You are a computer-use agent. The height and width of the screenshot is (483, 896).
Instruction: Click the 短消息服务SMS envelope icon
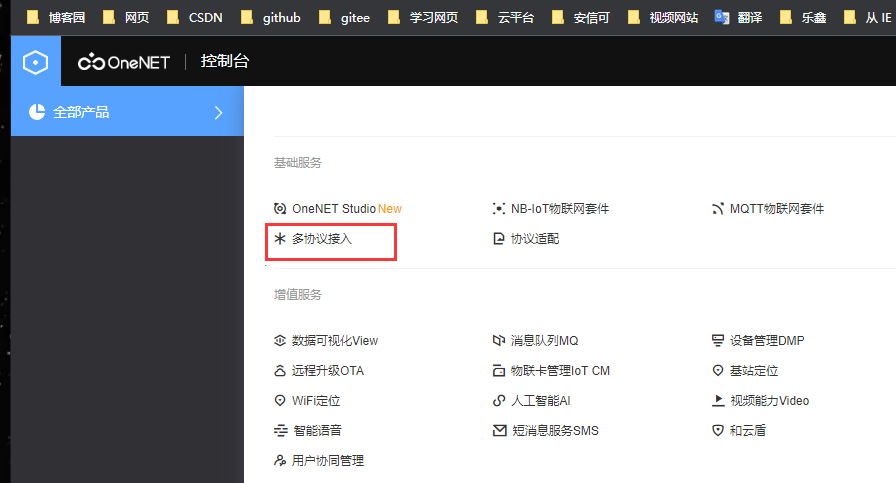[499, 430]
